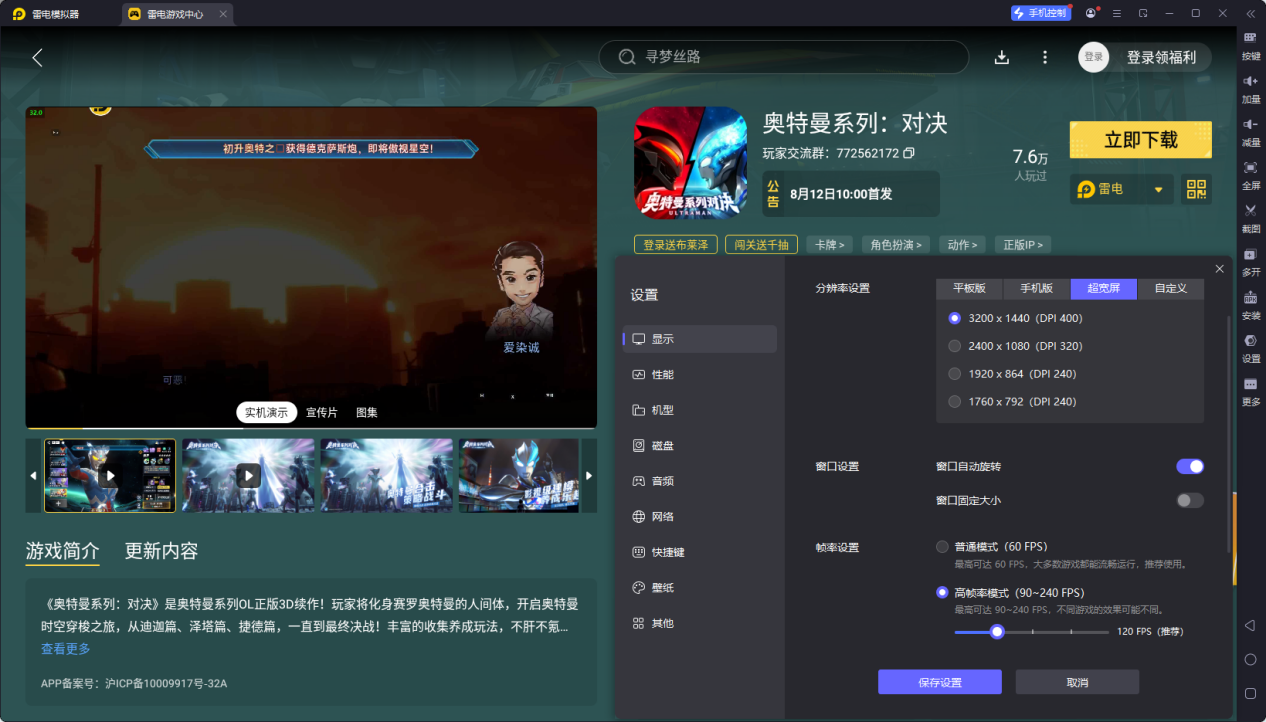The image size is (1266, 722).
Task: Copy the player group number
Action: [909, 153]
